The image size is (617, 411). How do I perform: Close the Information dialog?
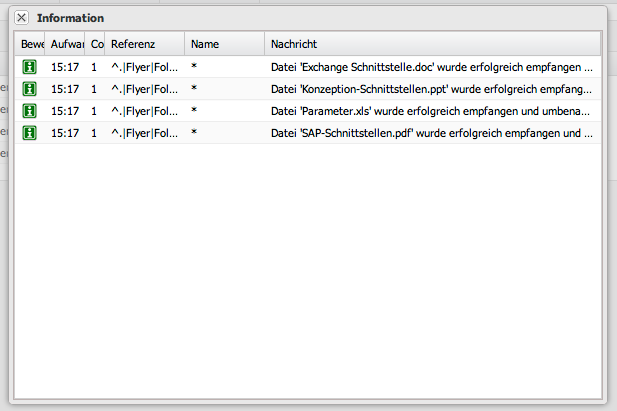(x=22, y=18)
